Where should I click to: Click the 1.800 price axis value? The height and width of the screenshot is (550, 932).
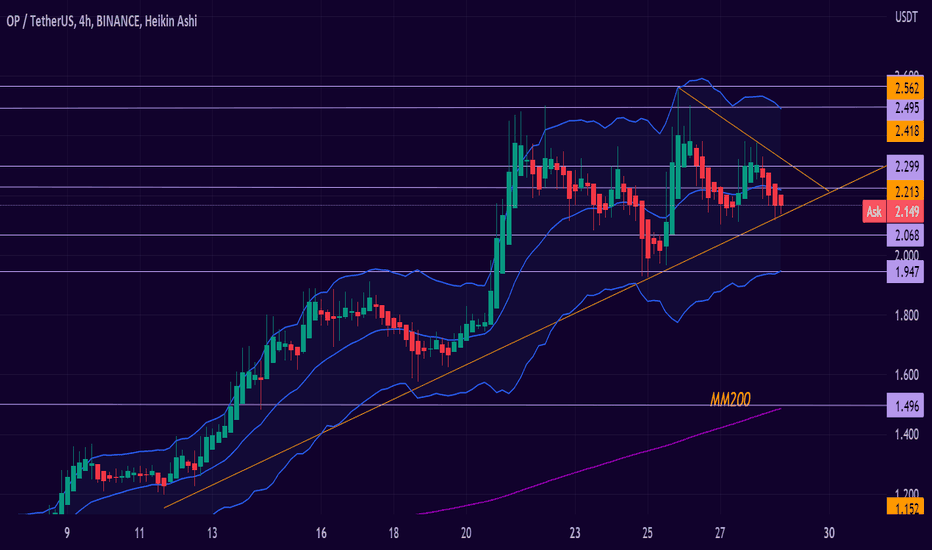(906, 315)
